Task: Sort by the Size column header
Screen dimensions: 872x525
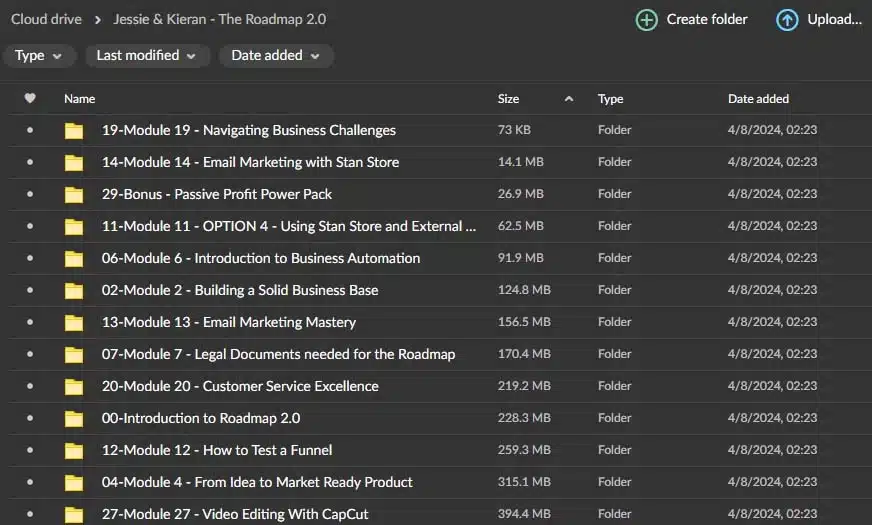Action: click(508, 99)
